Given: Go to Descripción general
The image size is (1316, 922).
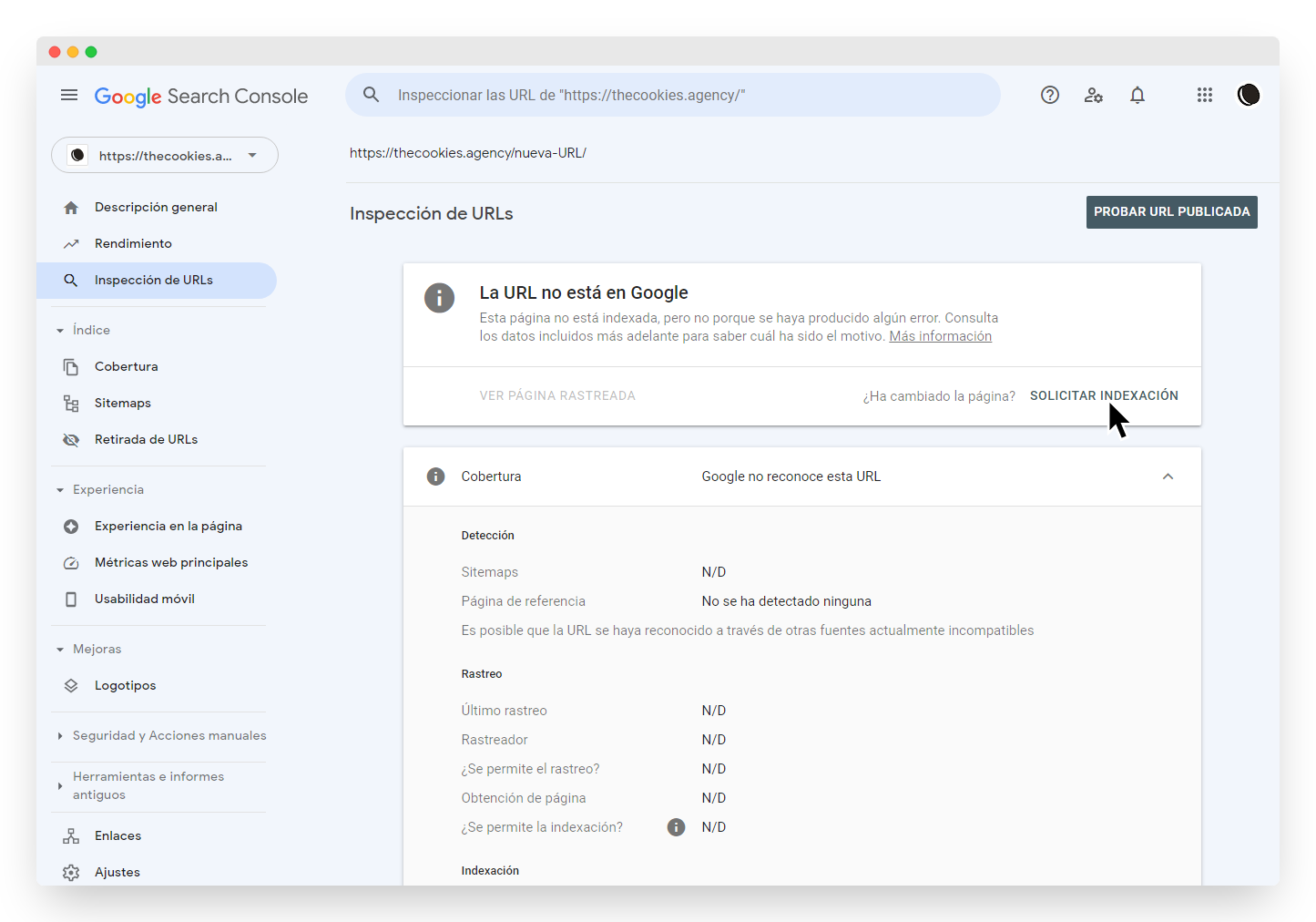Looking at the screenshot, I should [x=156, y=208].
